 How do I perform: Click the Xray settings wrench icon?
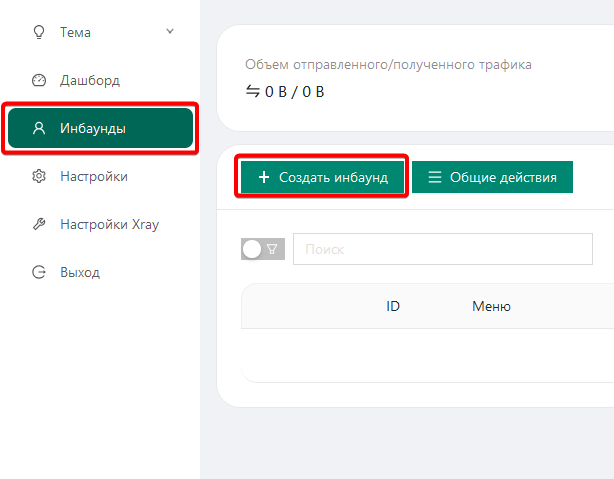[x=39, y=224]
